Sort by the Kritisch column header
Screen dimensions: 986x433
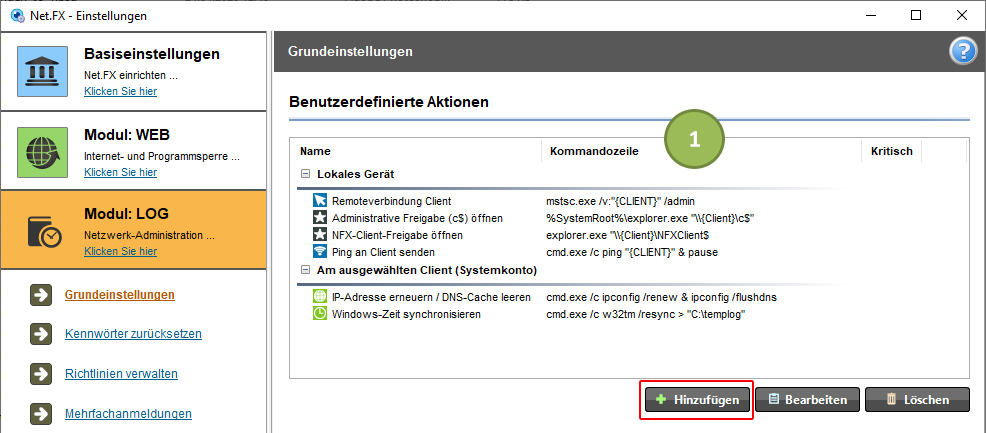pos(892,151)
